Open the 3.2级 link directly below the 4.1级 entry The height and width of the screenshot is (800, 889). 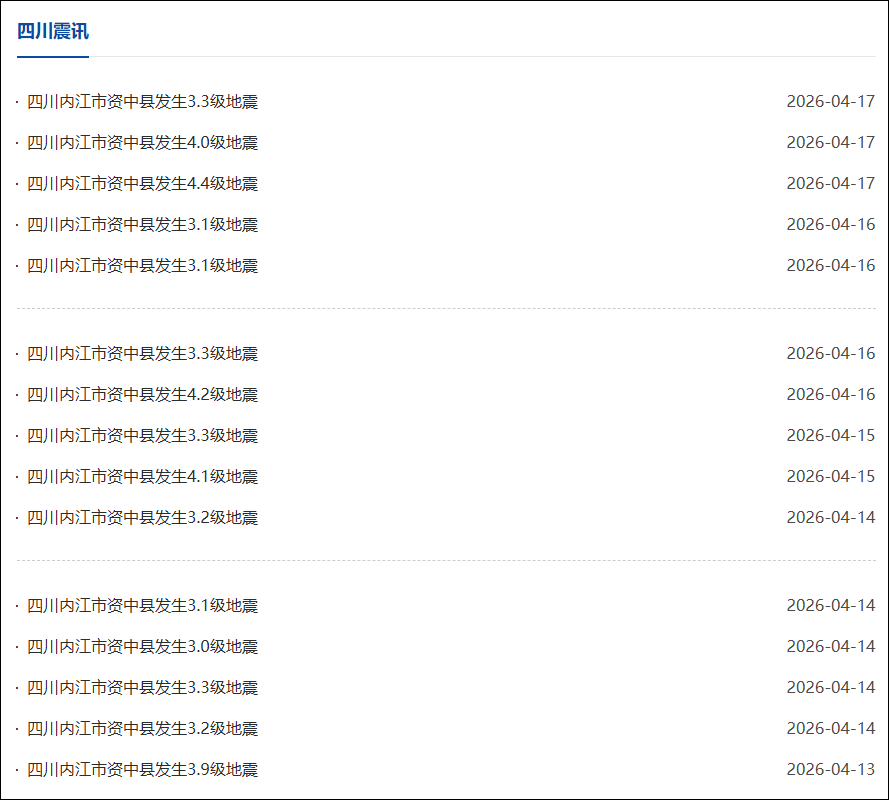[x=142, y=518]
